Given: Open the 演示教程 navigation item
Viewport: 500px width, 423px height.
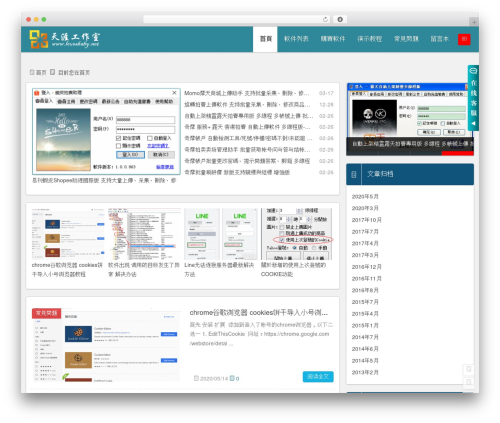Looking at the screenshot, I should coord(369,39).
